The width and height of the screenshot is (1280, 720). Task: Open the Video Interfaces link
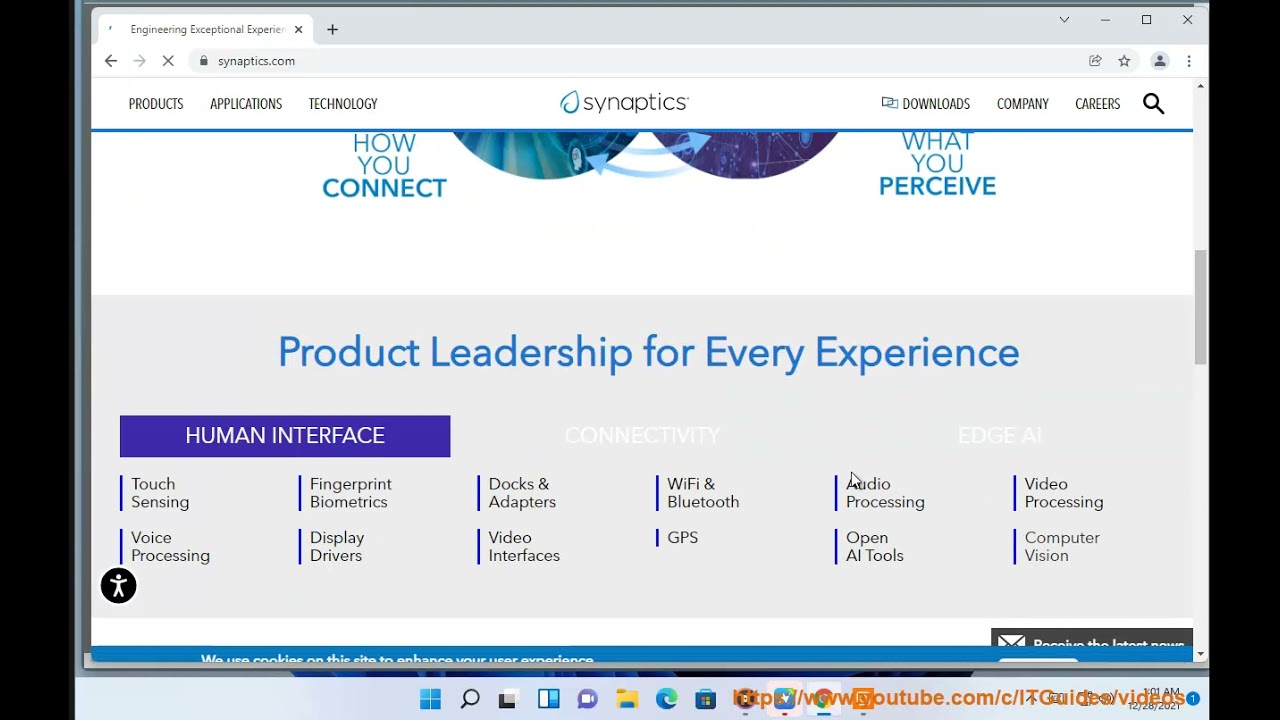click(524, 547)
